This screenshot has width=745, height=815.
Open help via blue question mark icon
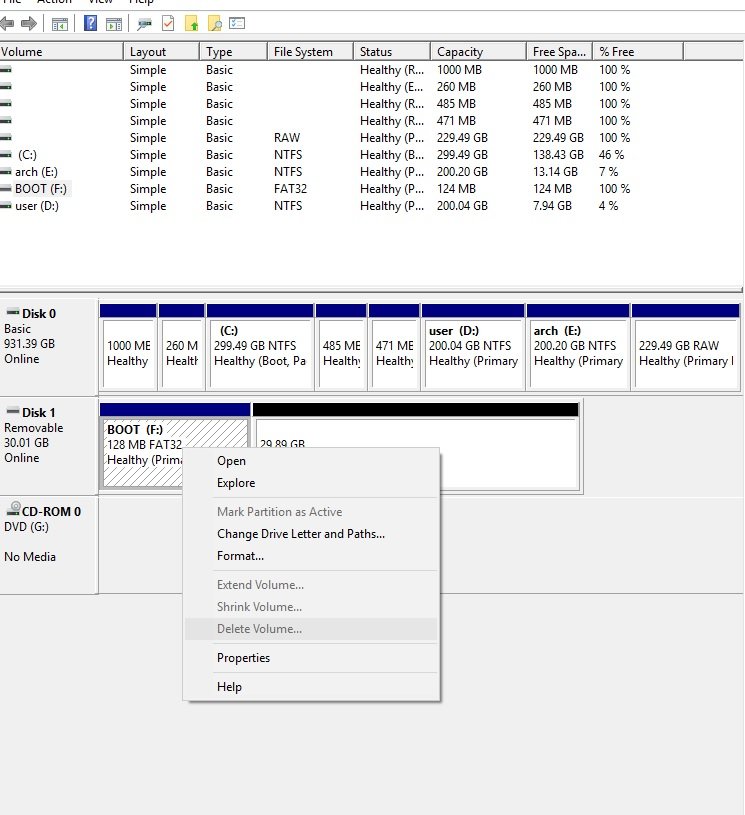tap(90, 23)
